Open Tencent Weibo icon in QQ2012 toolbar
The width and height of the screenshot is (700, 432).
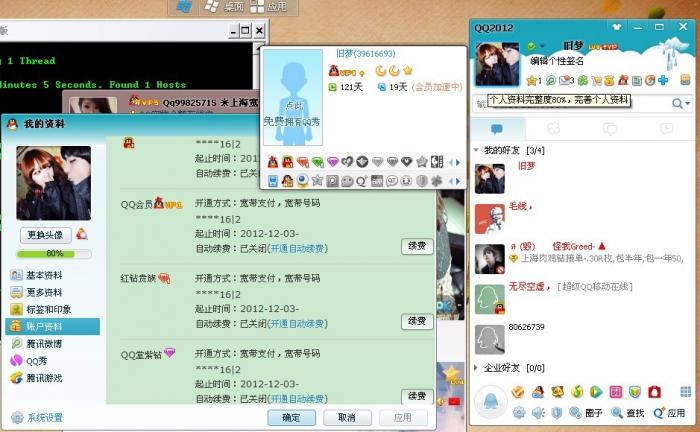[551, 81]
